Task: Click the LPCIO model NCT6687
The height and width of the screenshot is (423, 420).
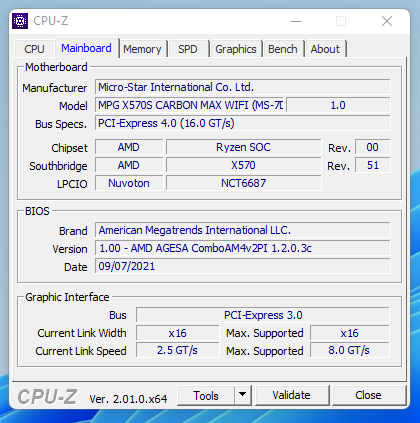Action: tap(244, 183)
